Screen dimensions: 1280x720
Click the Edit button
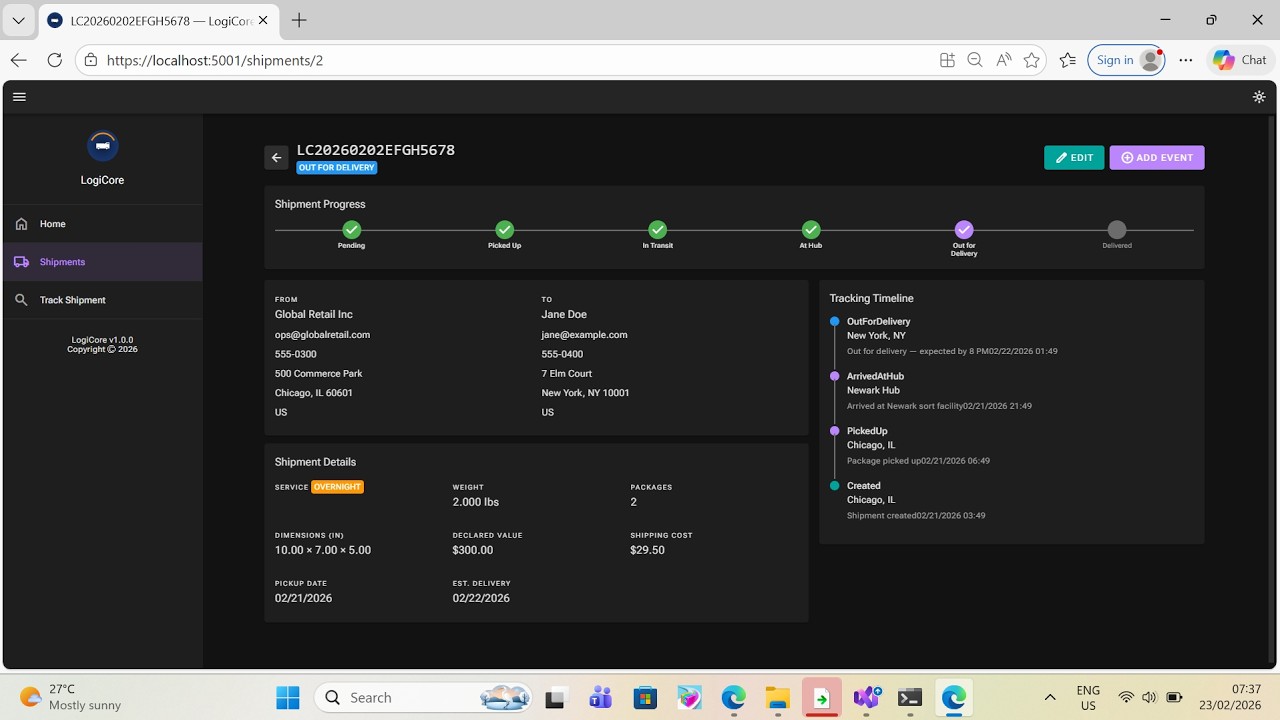coord(1074,158)
